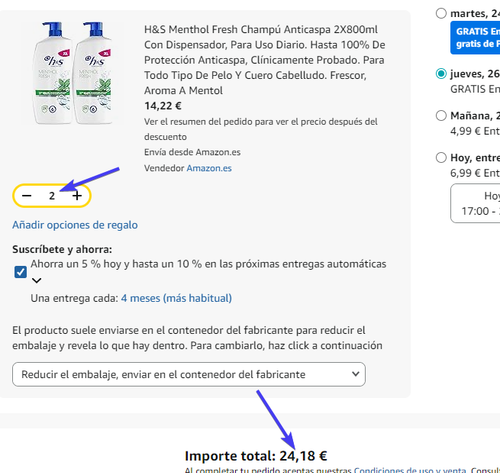Change delivery frequency 4 meses link
Viewport: 500px width, 473px height.
176,298
